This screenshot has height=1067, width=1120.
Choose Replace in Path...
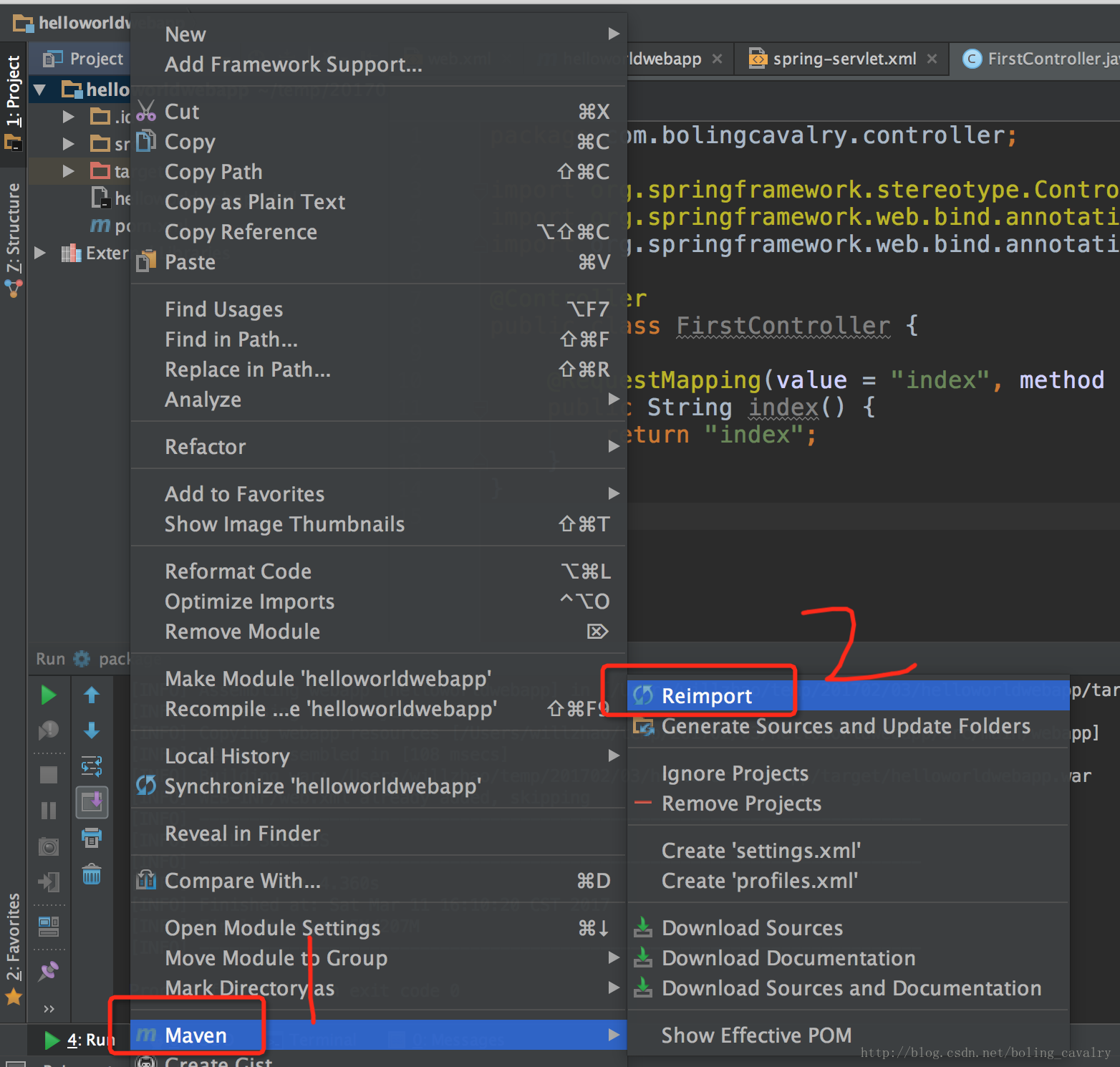tap(378, 370)
